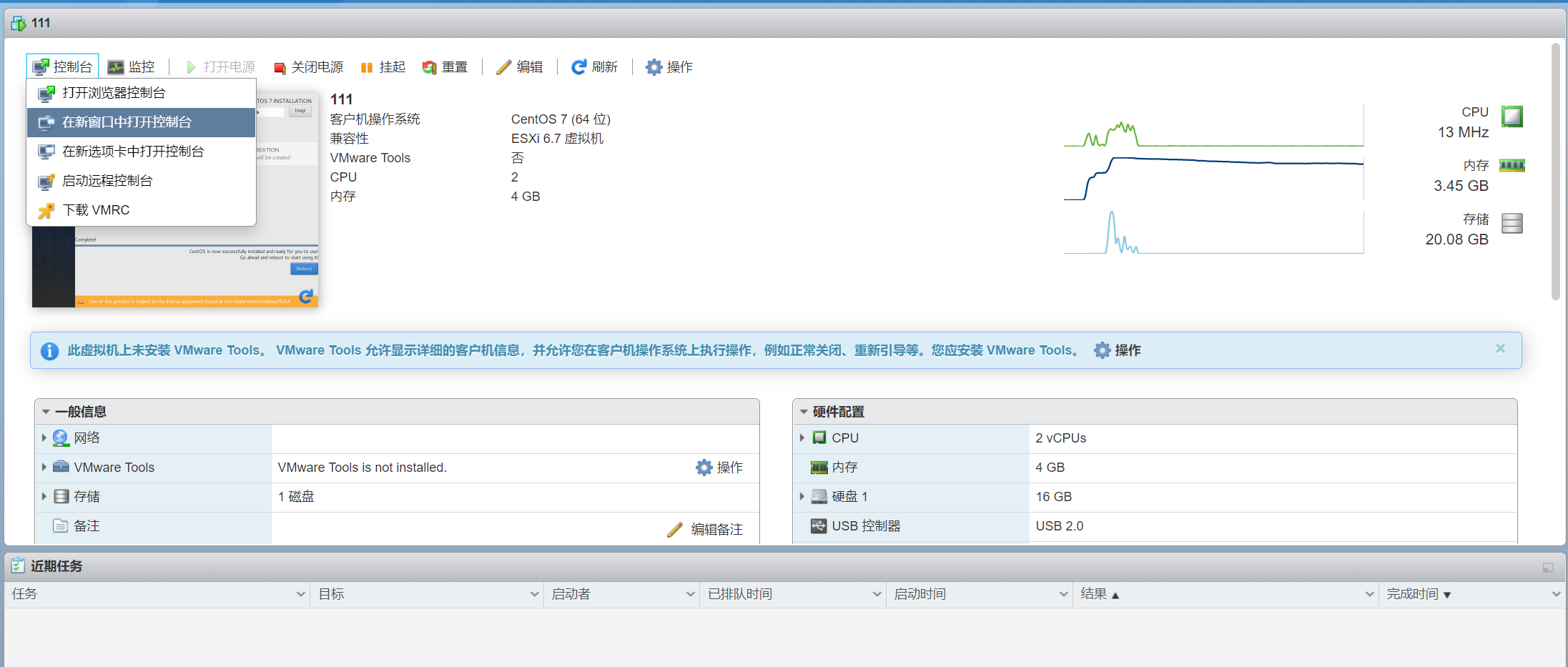Viewport: 1568px width, 667px height.
Task: Click the refresh icon on console thumbnail
Action: tap(306, 296)
